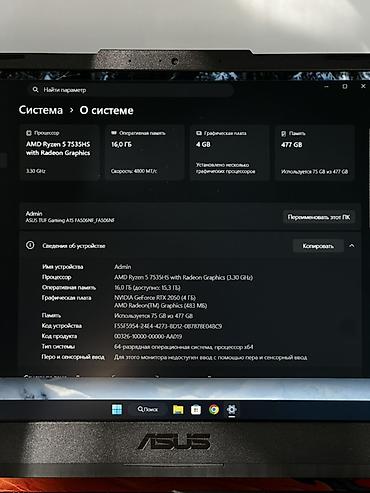Select the '477 GB' storage card
370x493 pixels.
314,153
